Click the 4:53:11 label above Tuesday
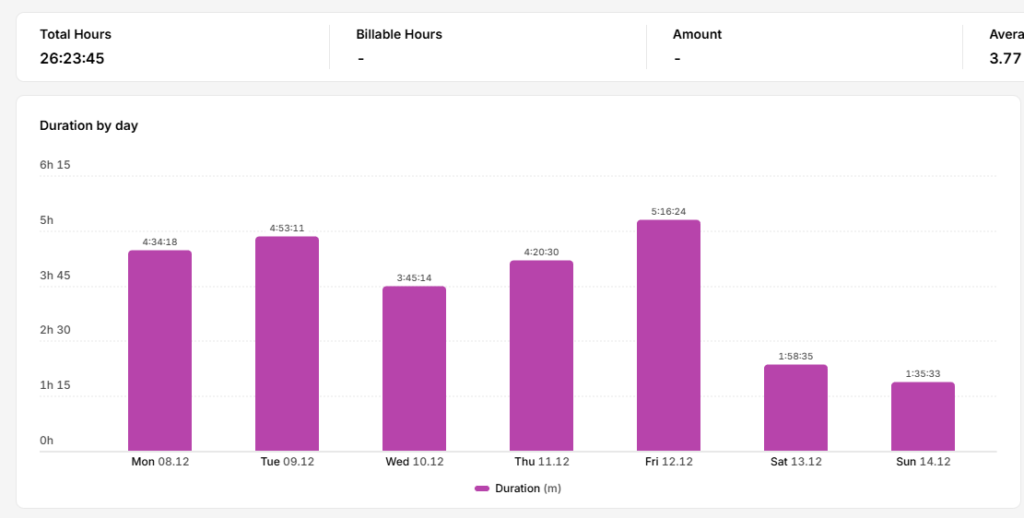1024x518 pixels. click(287, 228)
